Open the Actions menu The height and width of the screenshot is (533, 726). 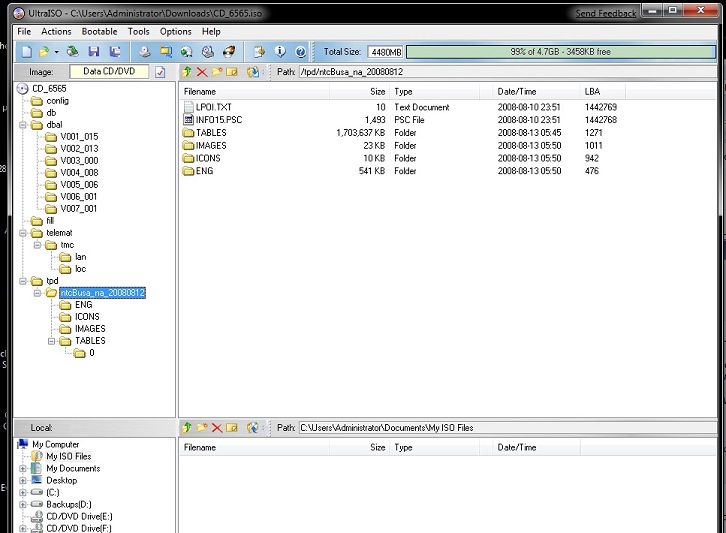[56, 31]
